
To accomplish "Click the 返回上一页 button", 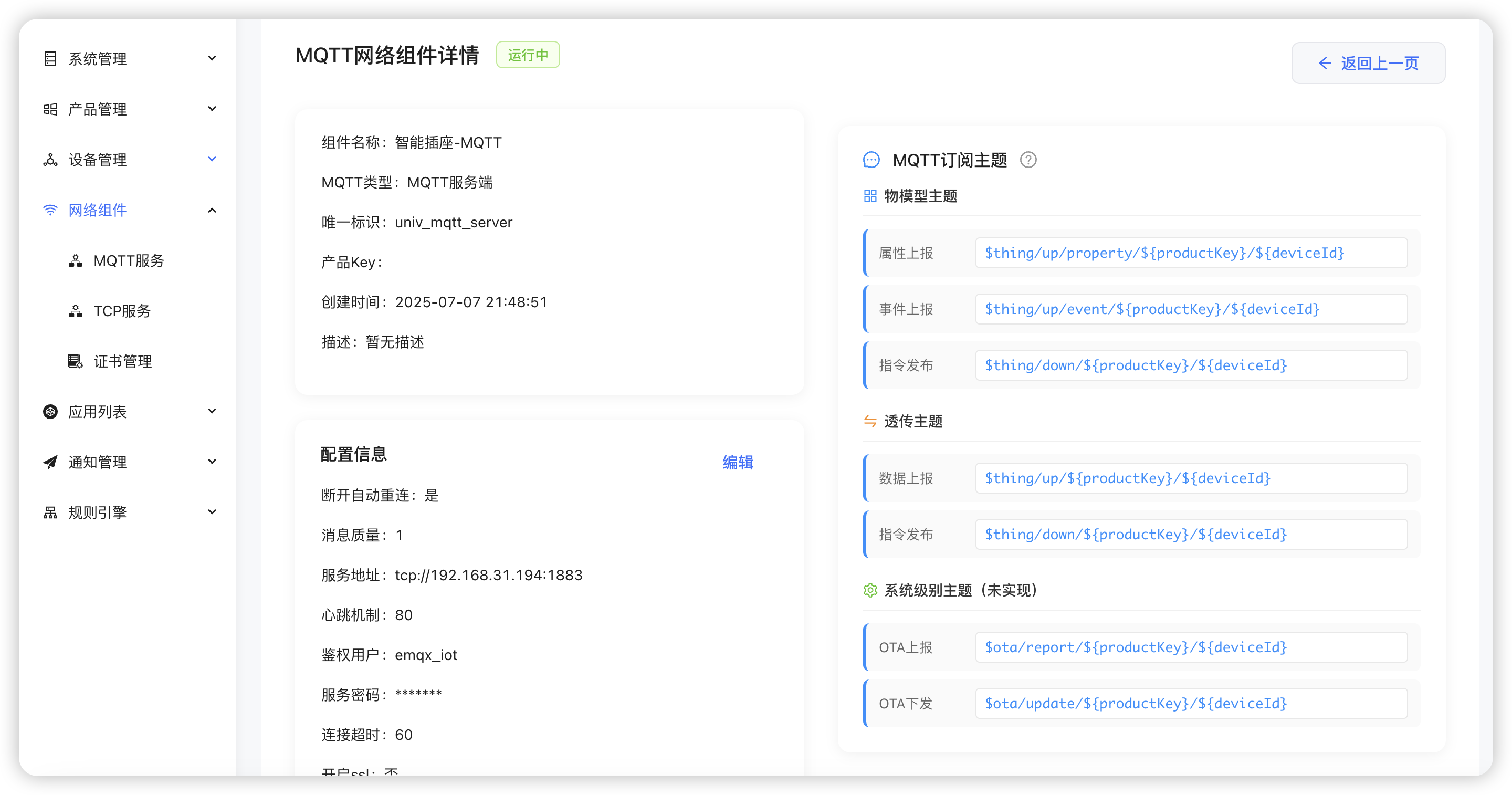I will point(1368,63).
